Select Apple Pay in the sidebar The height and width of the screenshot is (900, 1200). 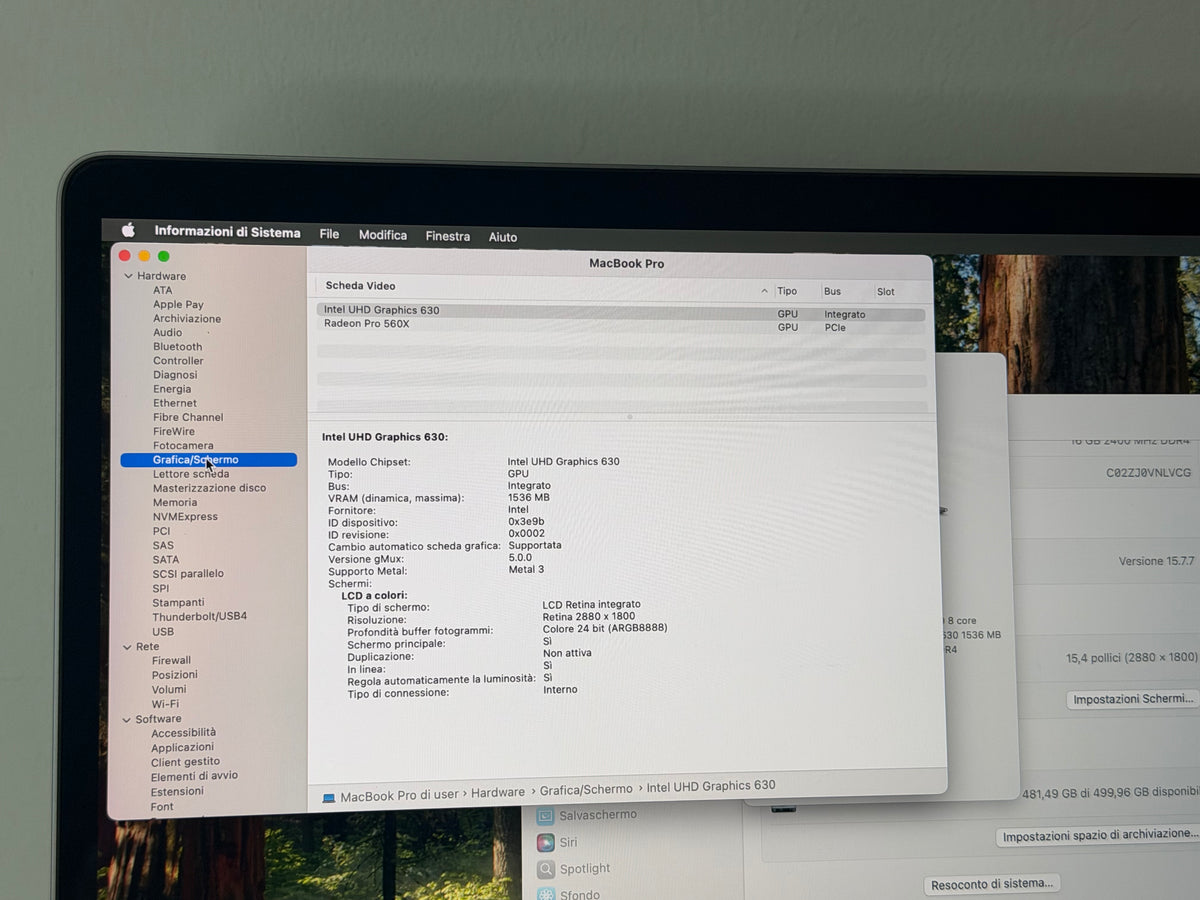click(178, 304)
